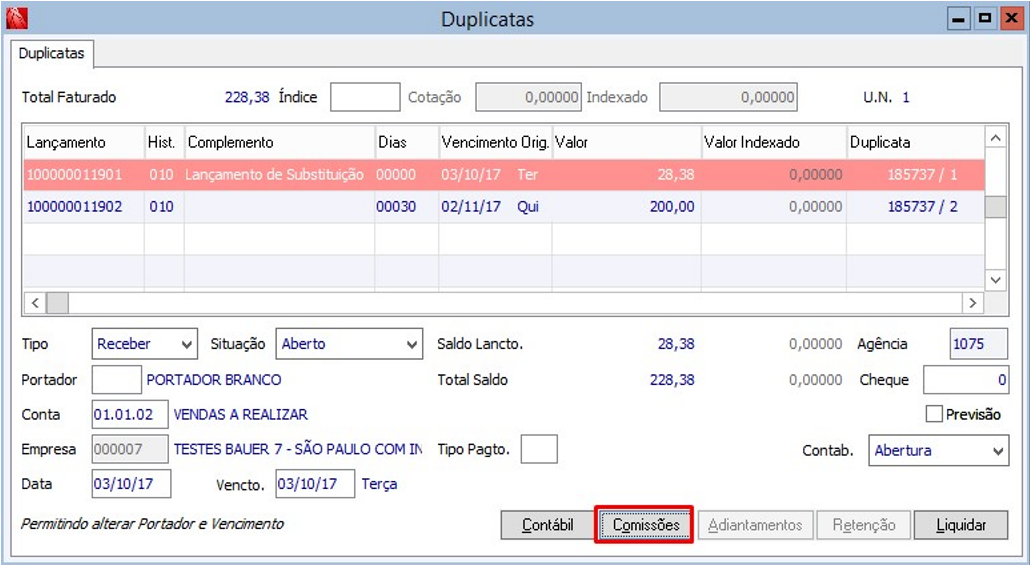Open the Comissões button
The image size is (1030, 566).
pos(646,525)
